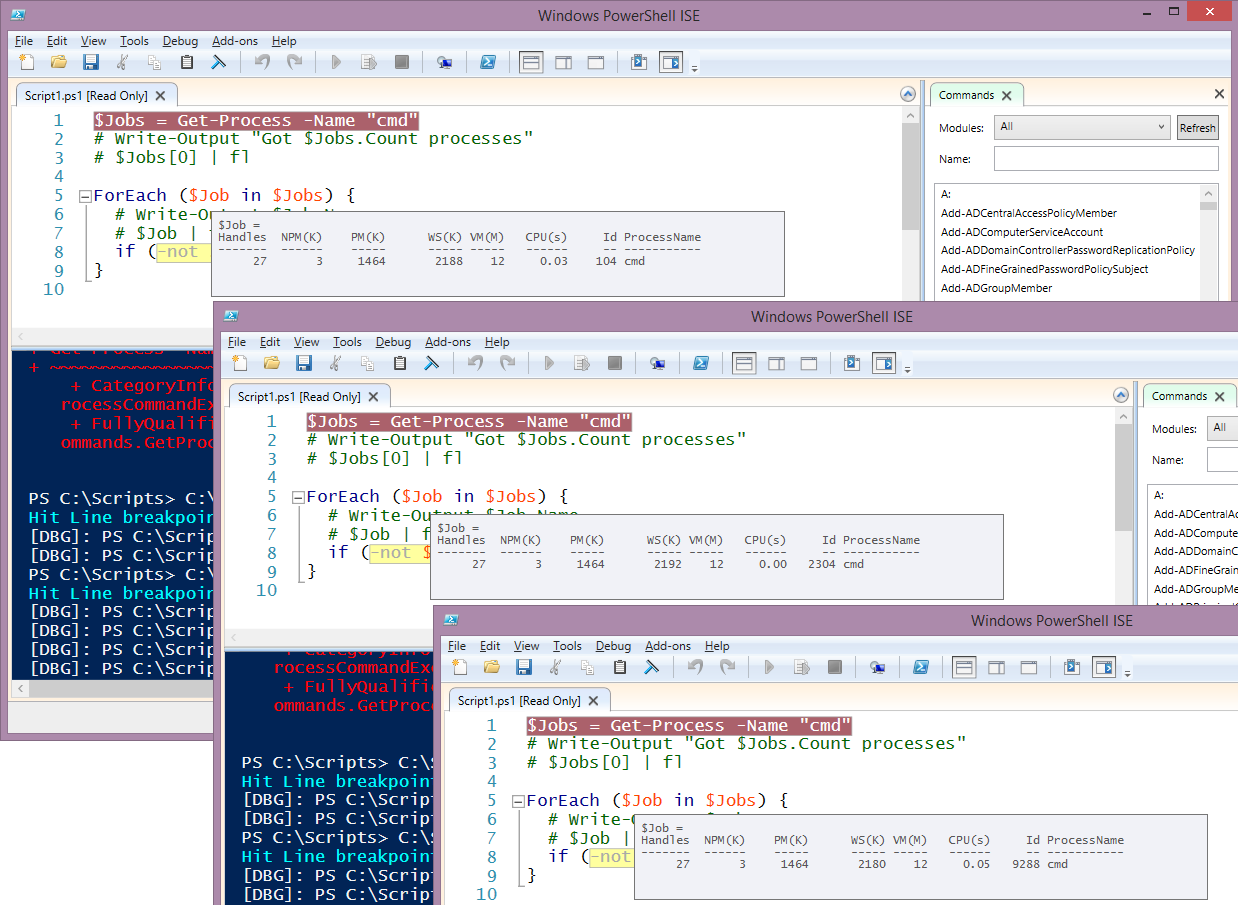Open toolbar overflow arrow in rearmost window
Viewport: 1238px width, 905px height.
[695, 68]
